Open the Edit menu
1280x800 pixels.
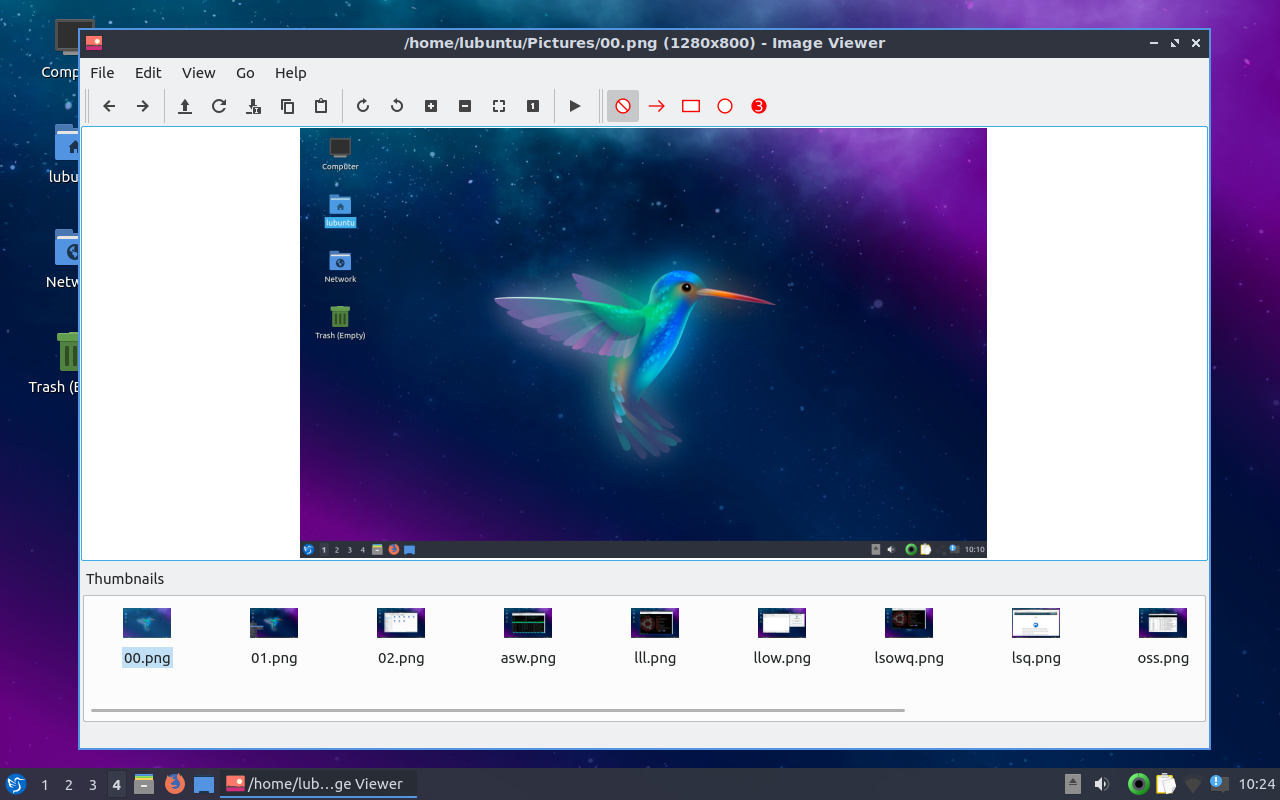point(148,73)
